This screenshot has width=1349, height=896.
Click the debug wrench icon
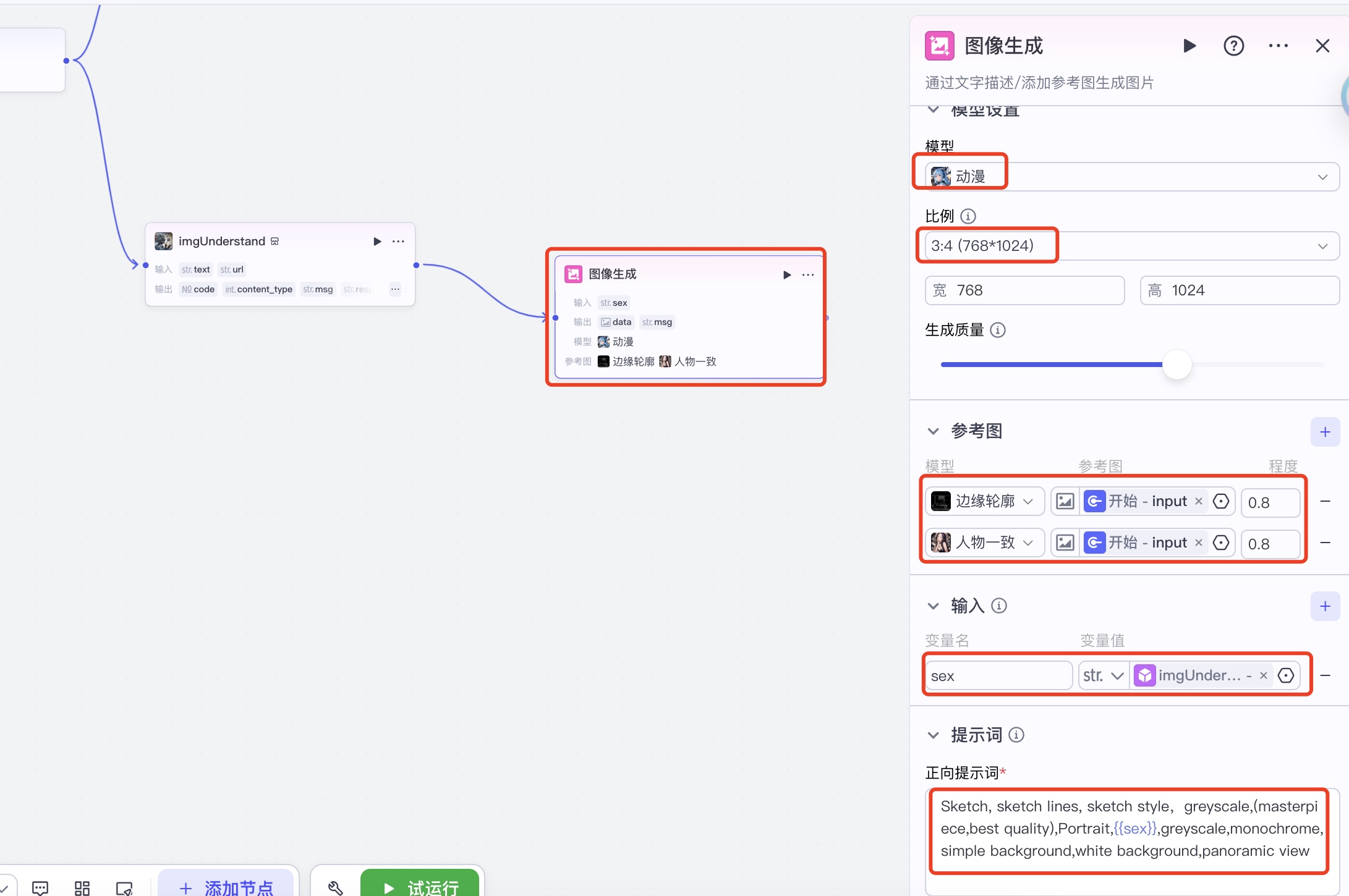pyautogui.click(x=335, y=888)
